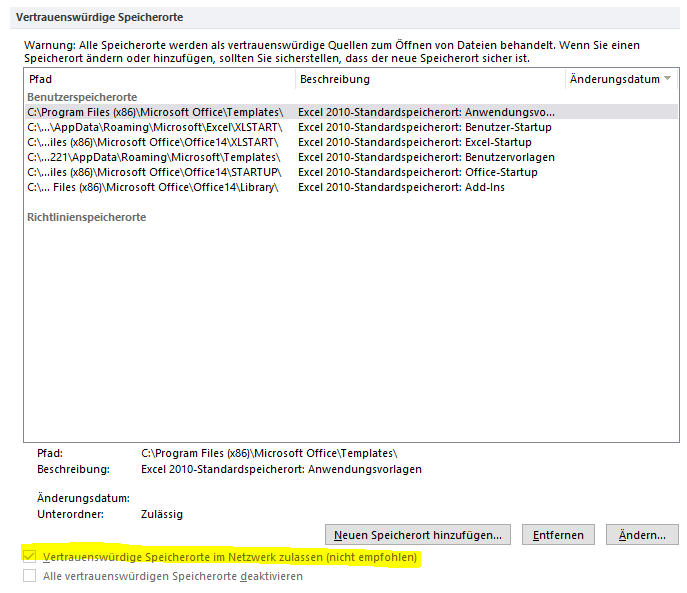Click description 'Benutzer-Startup'
687x593 pixels.
425,127
